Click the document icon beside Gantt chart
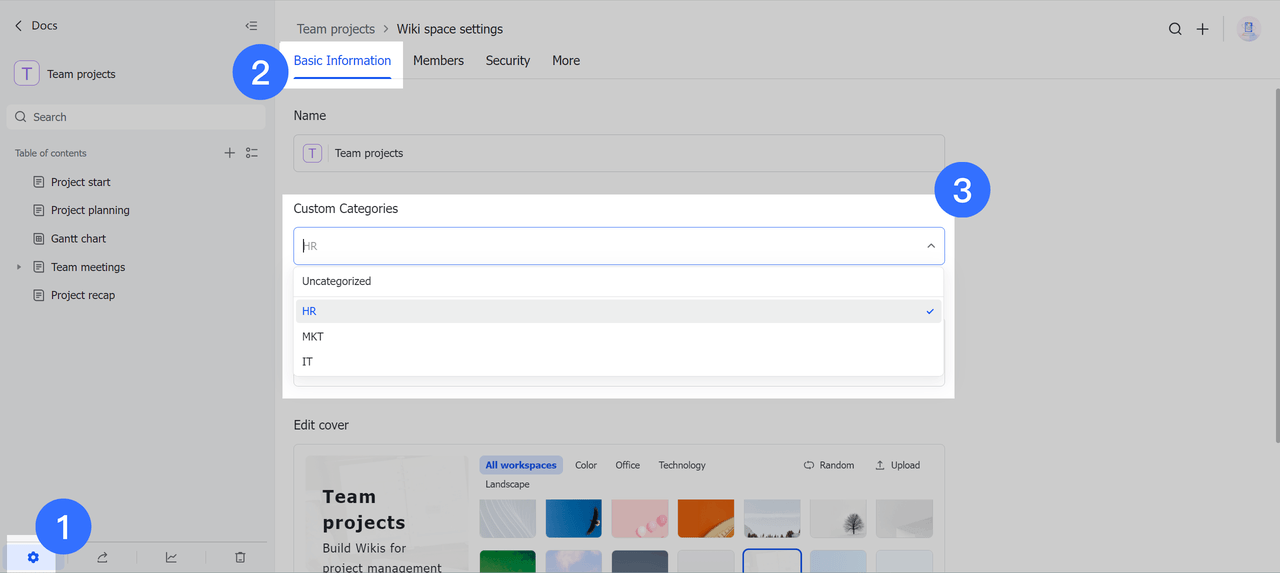 [x=39, y=239]
